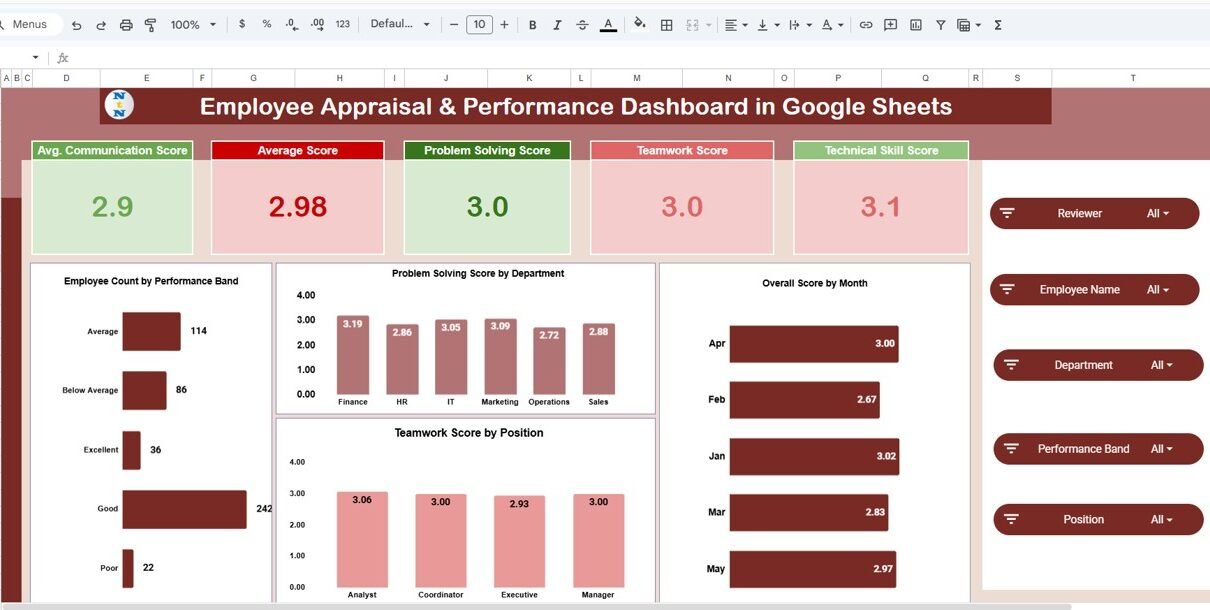
Task: Click the insert comment icon
Action: pos(890,25)
